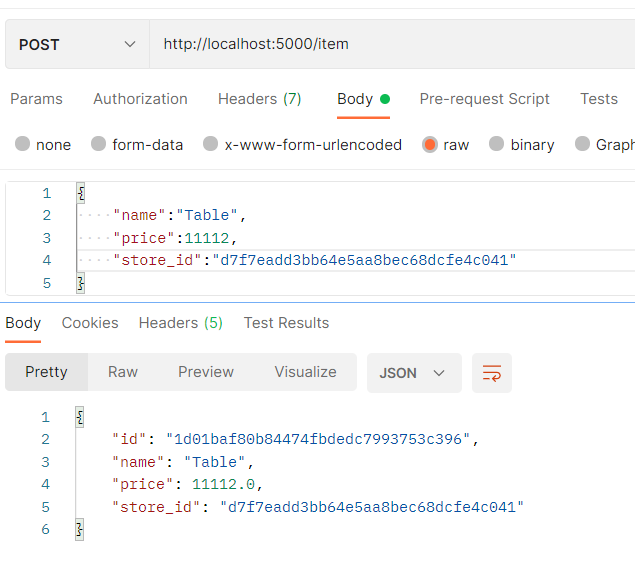Open Pre-request Script tab
Screen dimensions: 635x569
coord(484,99)
